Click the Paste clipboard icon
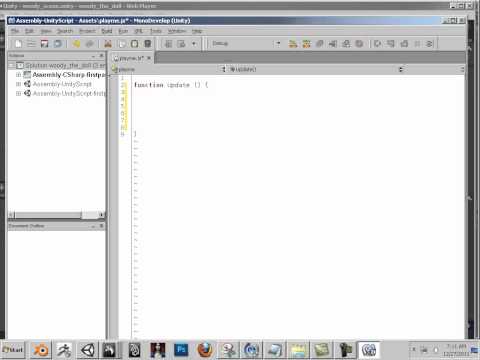Viewport: 480px width, 360px height. [134, 44]
